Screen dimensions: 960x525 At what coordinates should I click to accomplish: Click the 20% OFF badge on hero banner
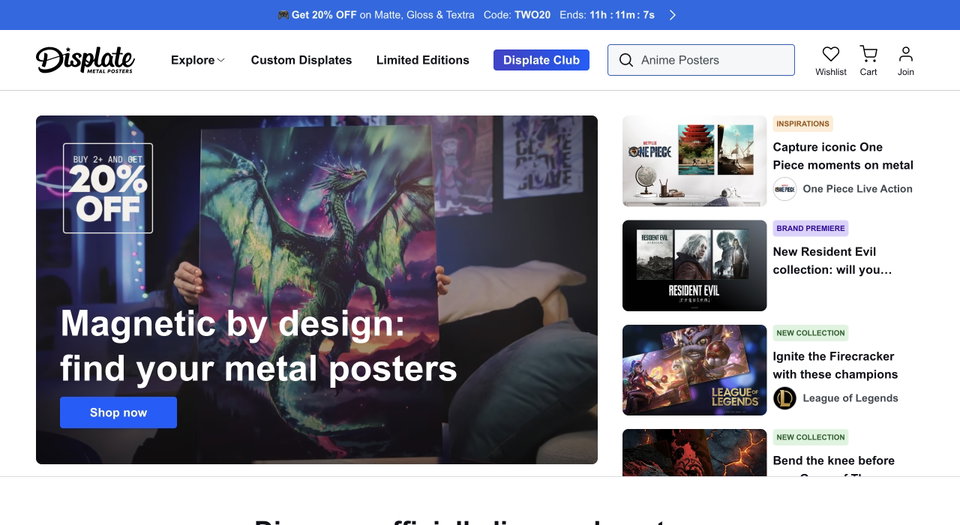coord(108,188)
